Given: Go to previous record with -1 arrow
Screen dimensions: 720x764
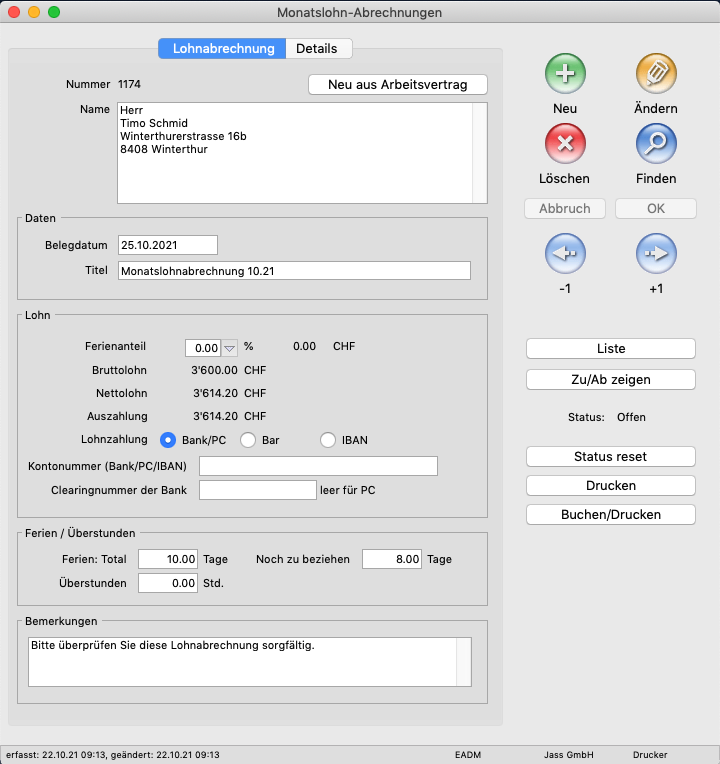Looking at the screenshot, I should [565, 254].
